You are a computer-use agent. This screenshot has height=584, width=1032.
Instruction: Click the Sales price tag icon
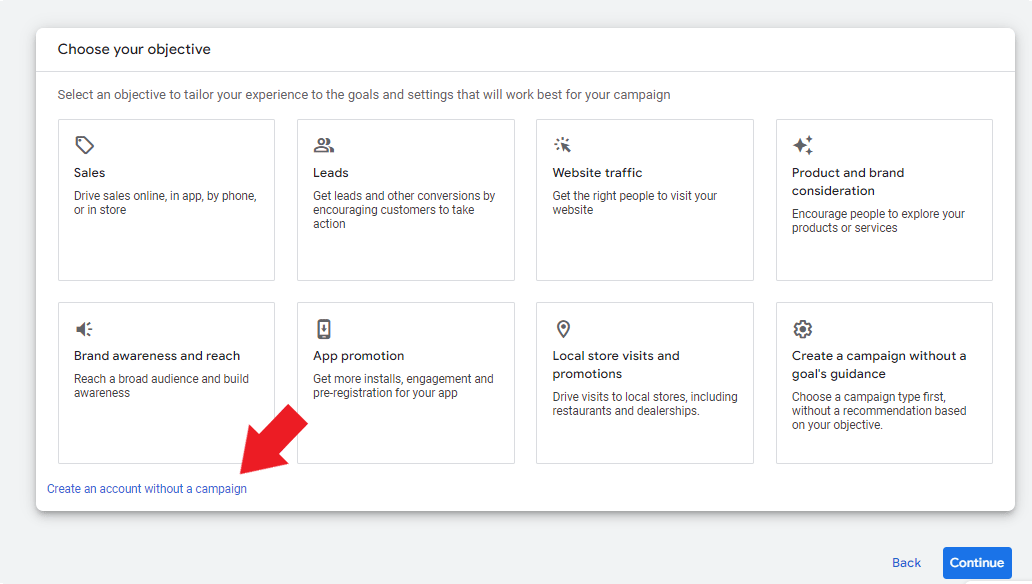click(85, 145)
